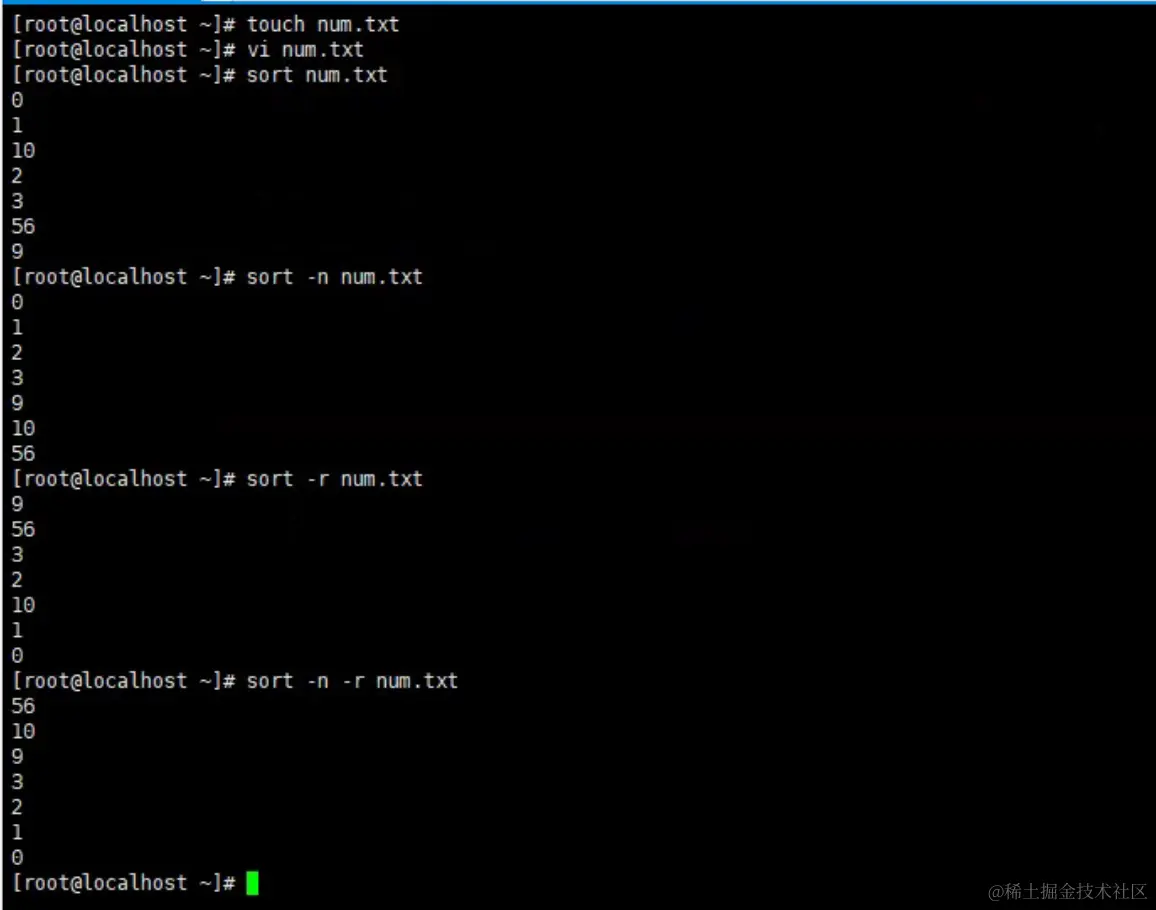Image resolution: width=1156 pixels, height=910 pixels.
Task: Click the 'sort -r num.txt' command
Action: pyautogui.click(x=335, y=479)
